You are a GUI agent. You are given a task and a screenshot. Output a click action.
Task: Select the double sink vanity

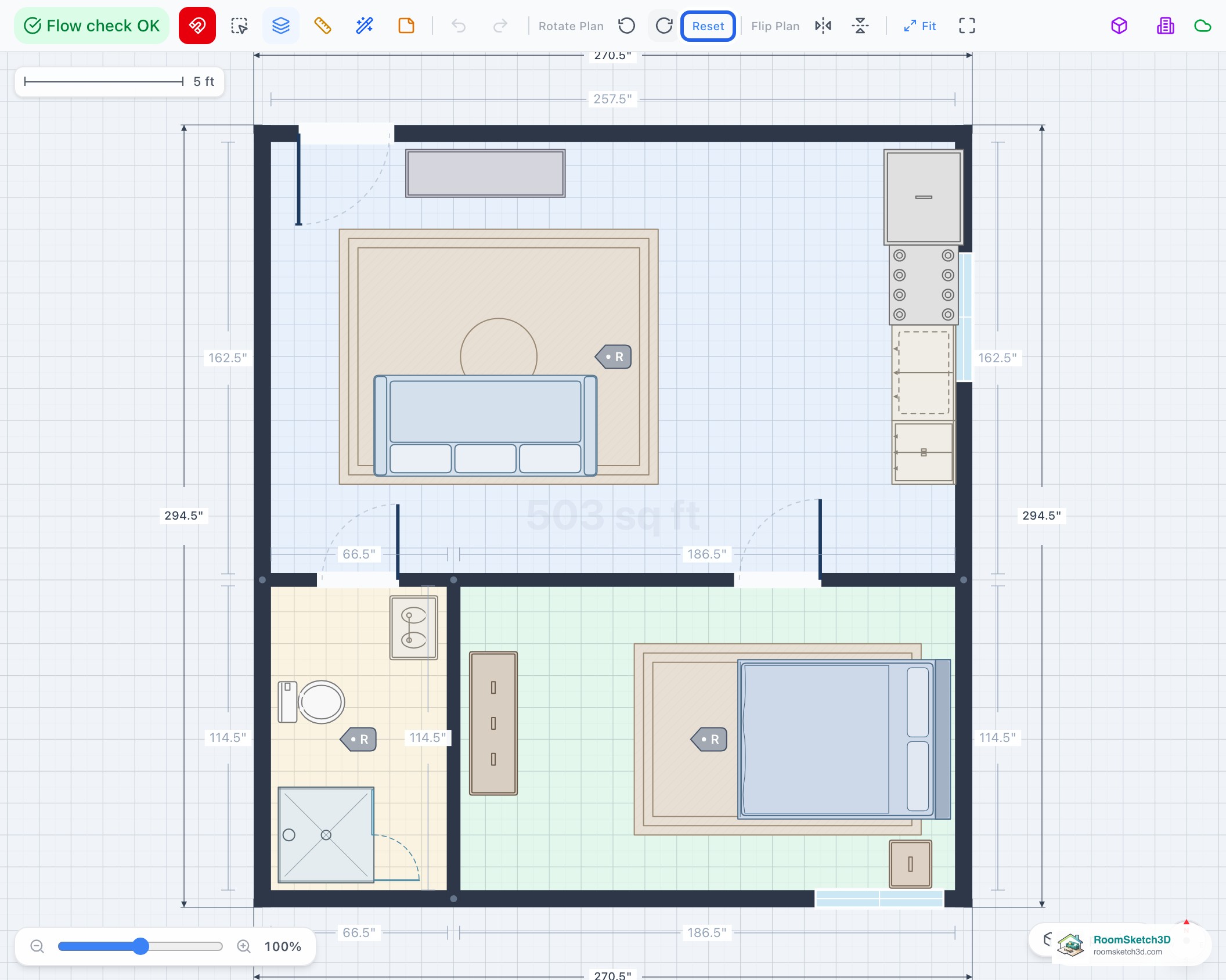[414, 628]
